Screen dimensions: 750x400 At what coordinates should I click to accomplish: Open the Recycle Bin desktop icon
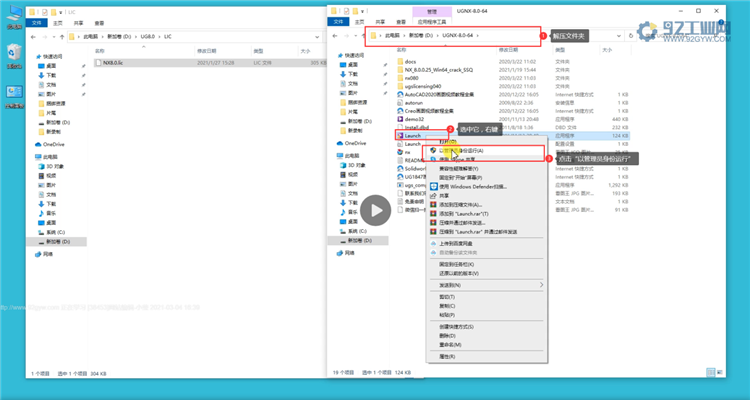14,56
